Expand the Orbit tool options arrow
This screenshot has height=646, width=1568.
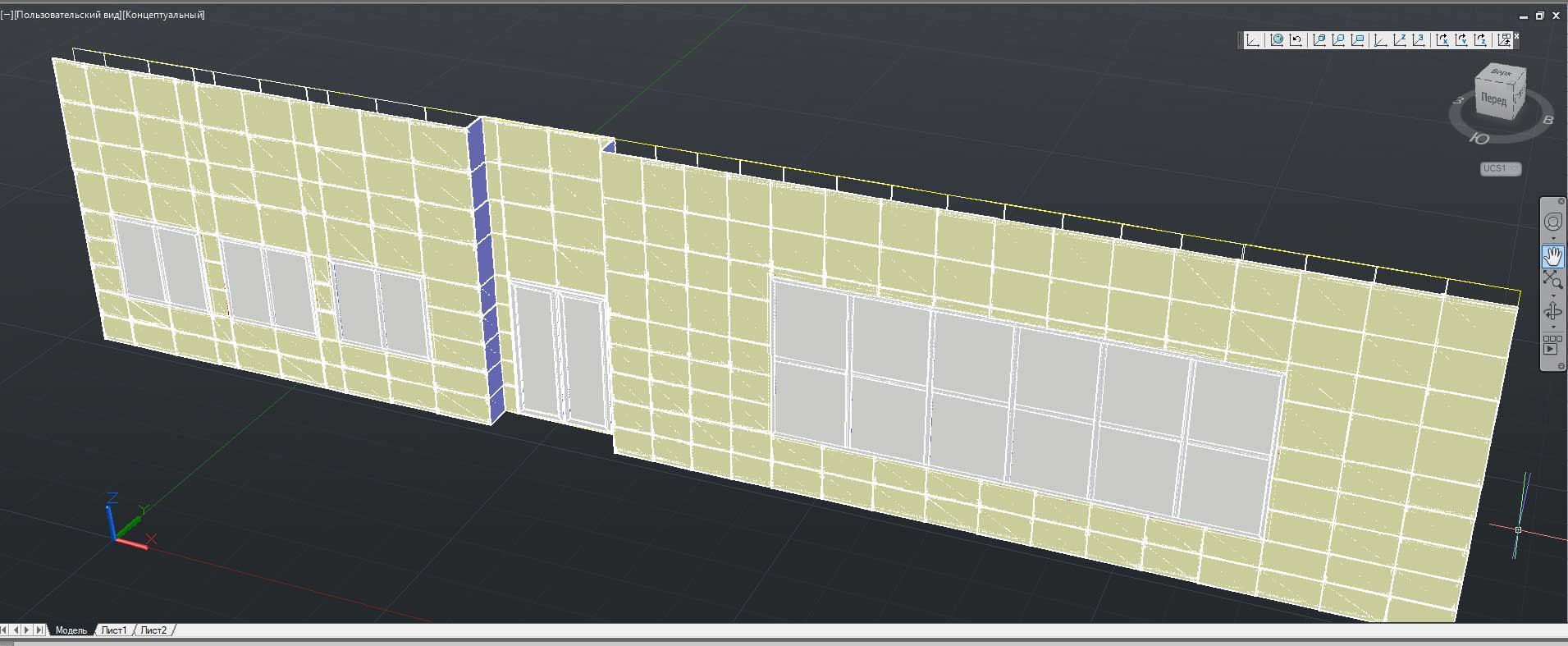(1553, 327)
